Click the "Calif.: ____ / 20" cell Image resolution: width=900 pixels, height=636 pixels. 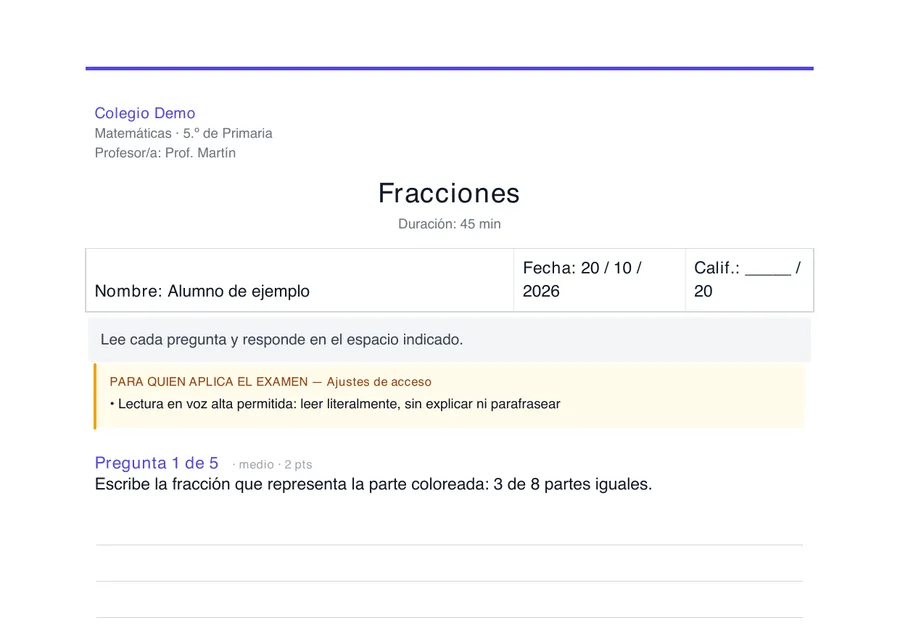[749, 280]
